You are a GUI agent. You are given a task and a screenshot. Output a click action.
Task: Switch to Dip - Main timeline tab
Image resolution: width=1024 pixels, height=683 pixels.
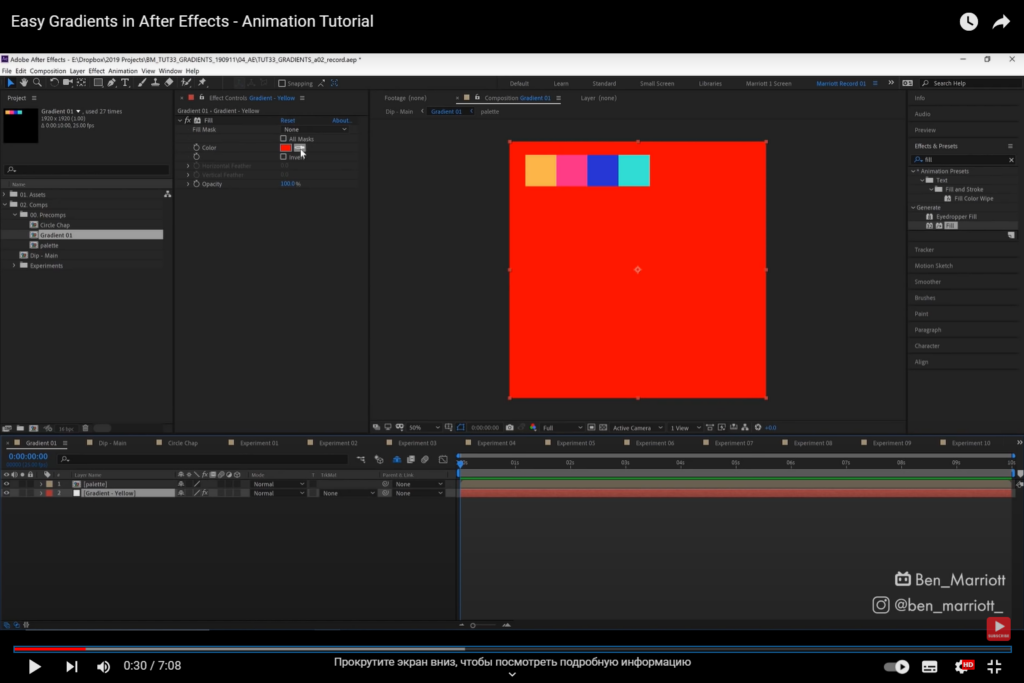pyautogui.click(x=112, y=443)
